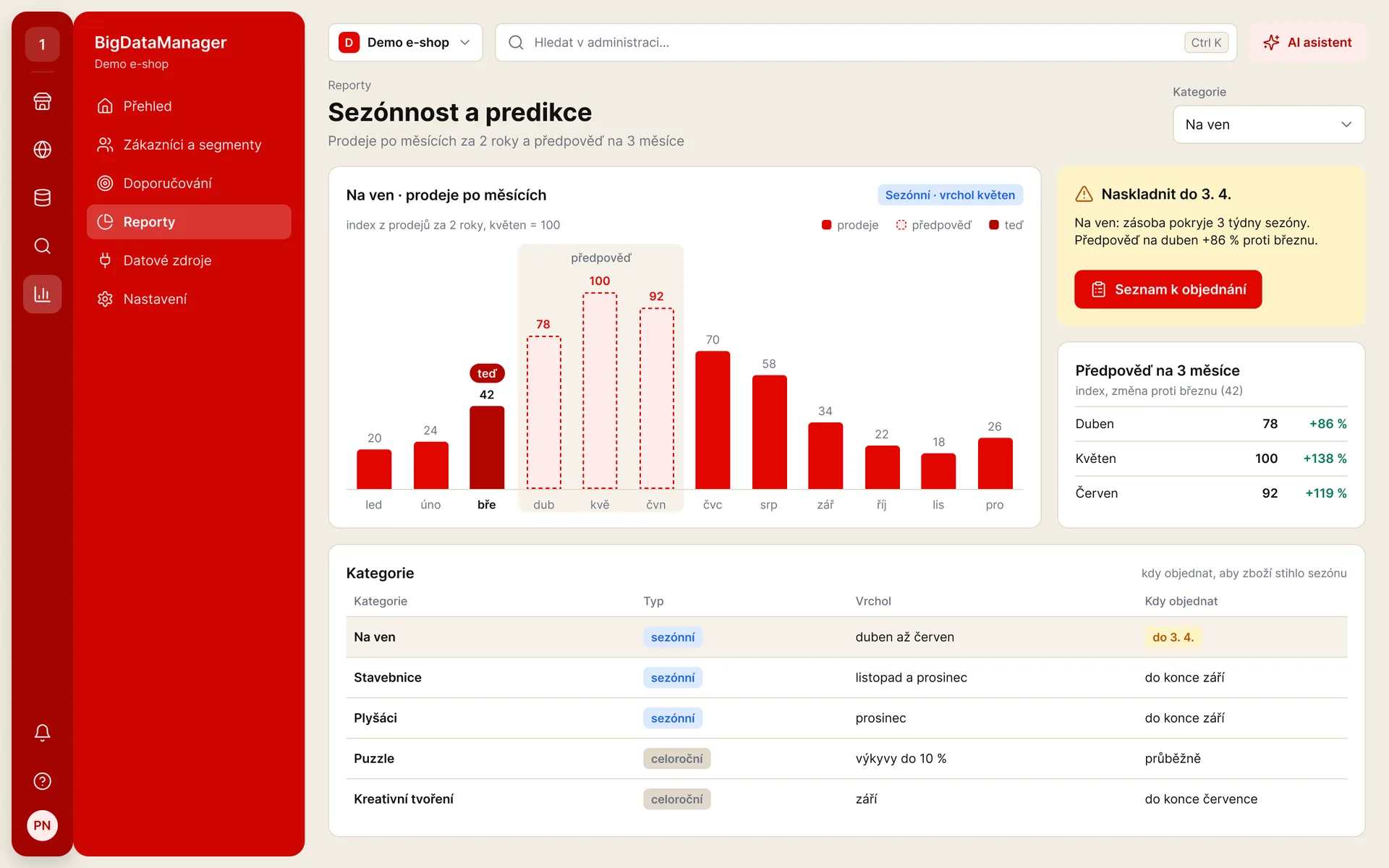Select the Plyšáci category row
This screenshot has width=1389, height=868.
(846, 718)
